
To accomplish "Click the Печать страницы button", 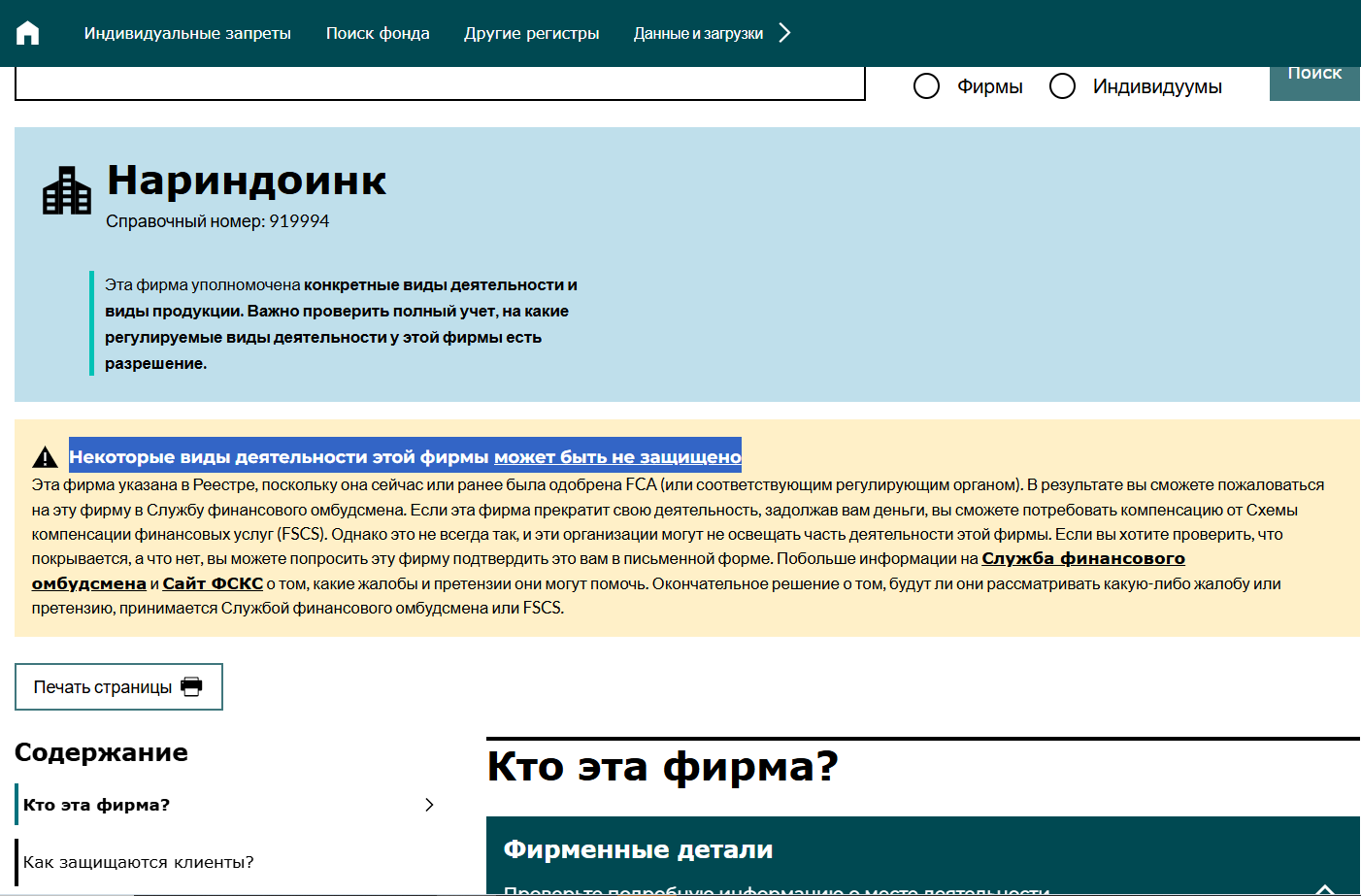I will pyautogui.click(x=118, y=687).
